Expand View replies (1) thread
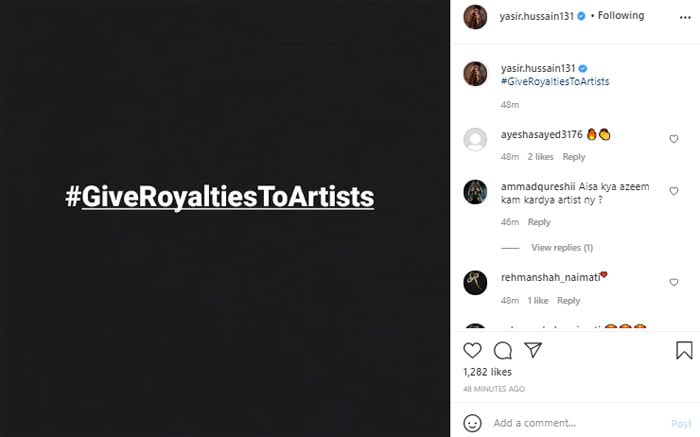The width and height of the screenshot is (700, 437). (x=561, y=248)
